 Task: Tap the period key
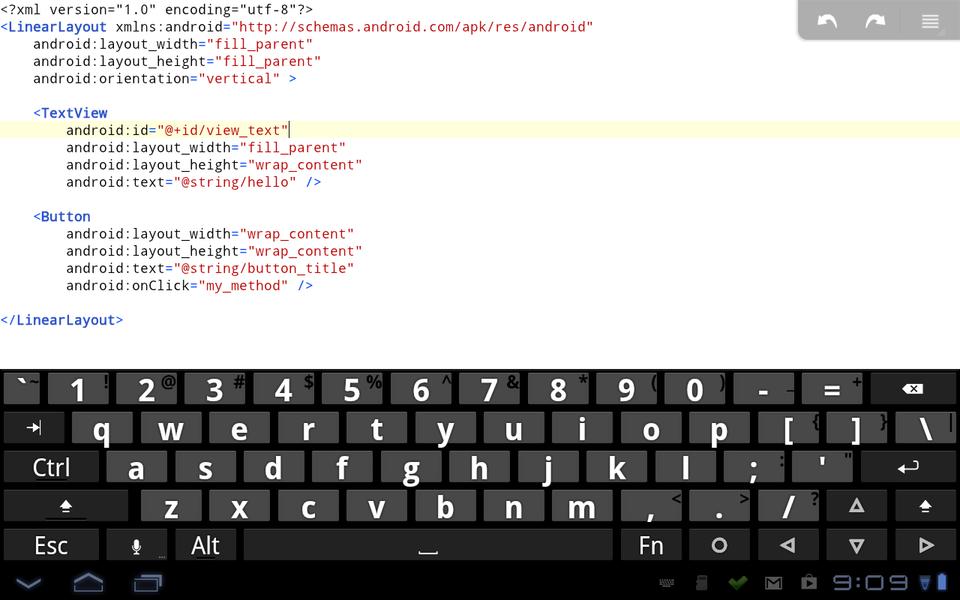tap(719, 506)
